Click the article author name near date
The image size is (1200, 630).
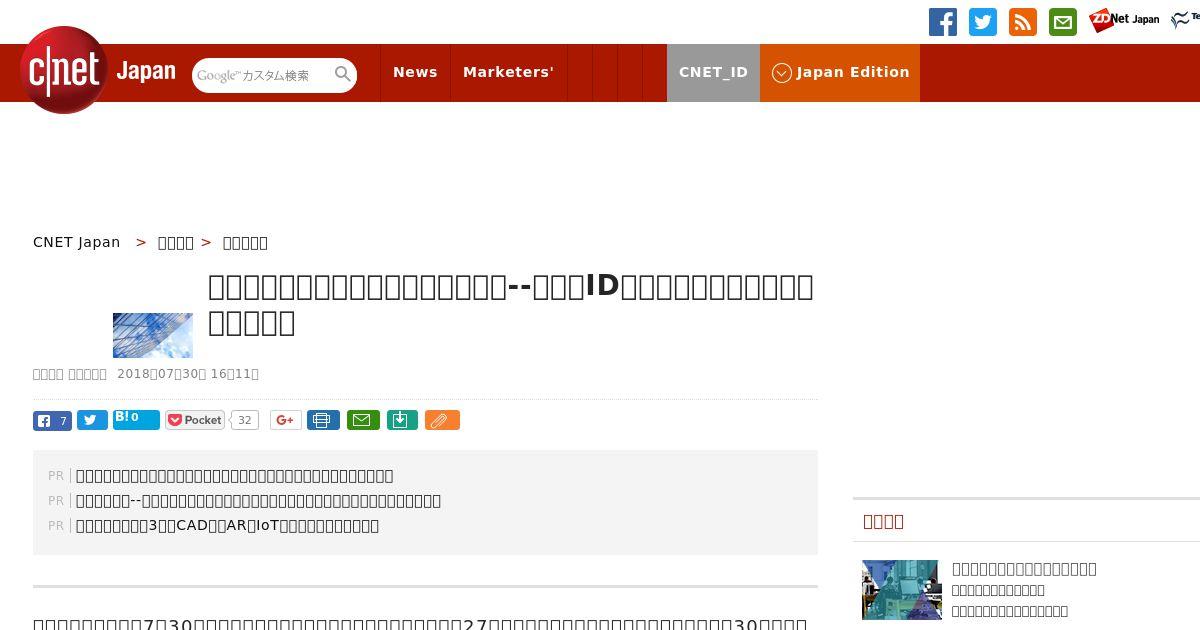[69, 374]
